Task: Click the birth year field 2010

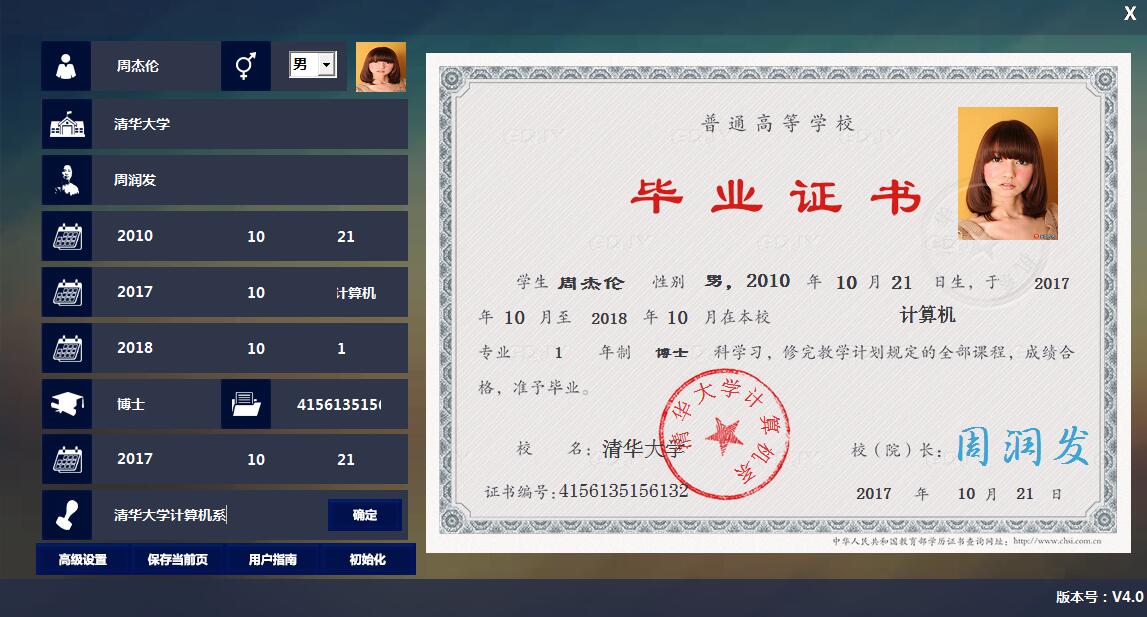Action: (135, 236)
